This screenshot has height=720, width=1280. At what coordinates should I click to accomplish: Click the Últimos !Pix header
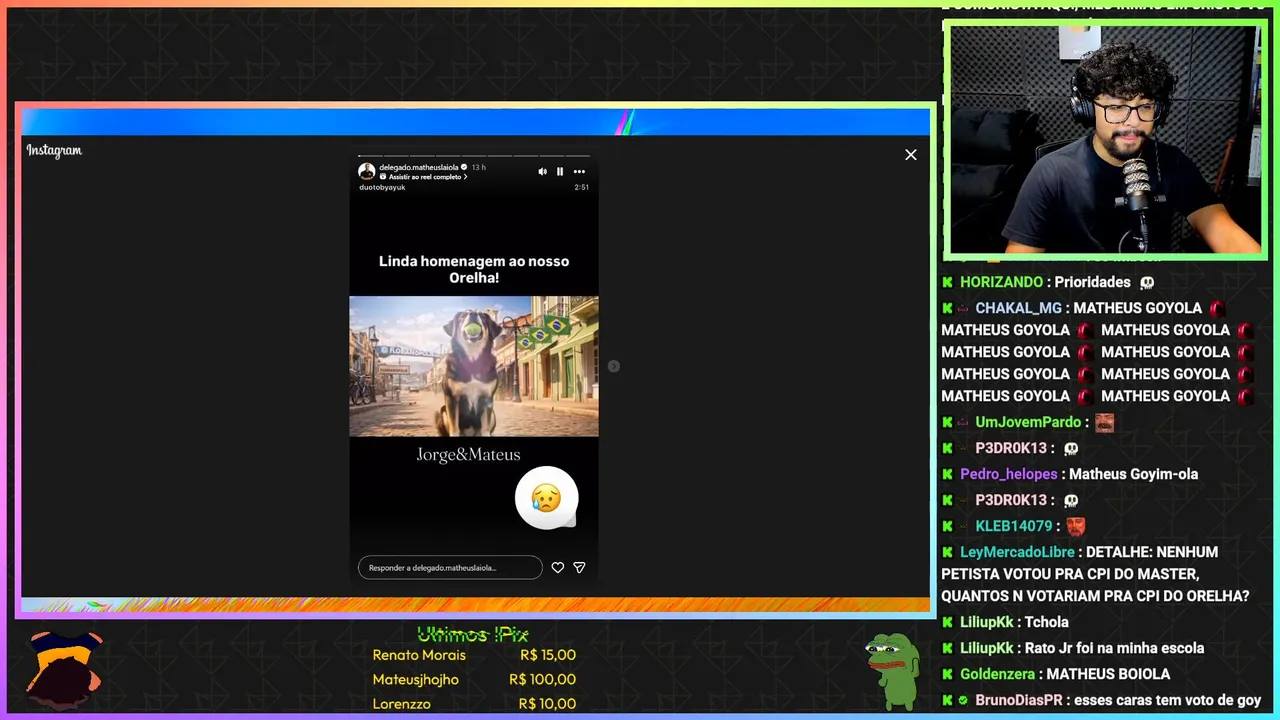coord(472,634)
